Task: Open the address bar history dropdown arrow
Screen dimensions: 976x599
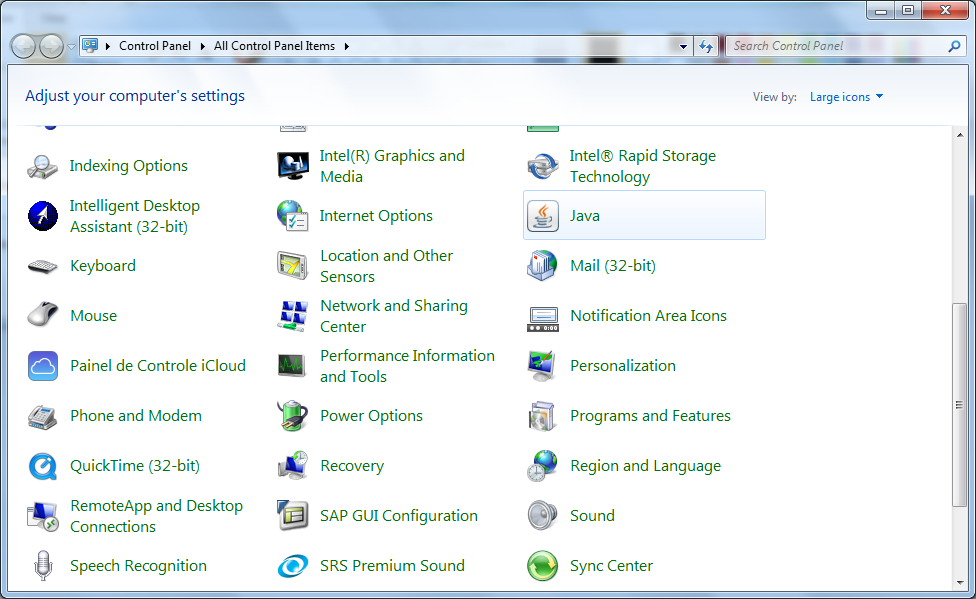Action: pyautogui.click(x=683, y=46)
